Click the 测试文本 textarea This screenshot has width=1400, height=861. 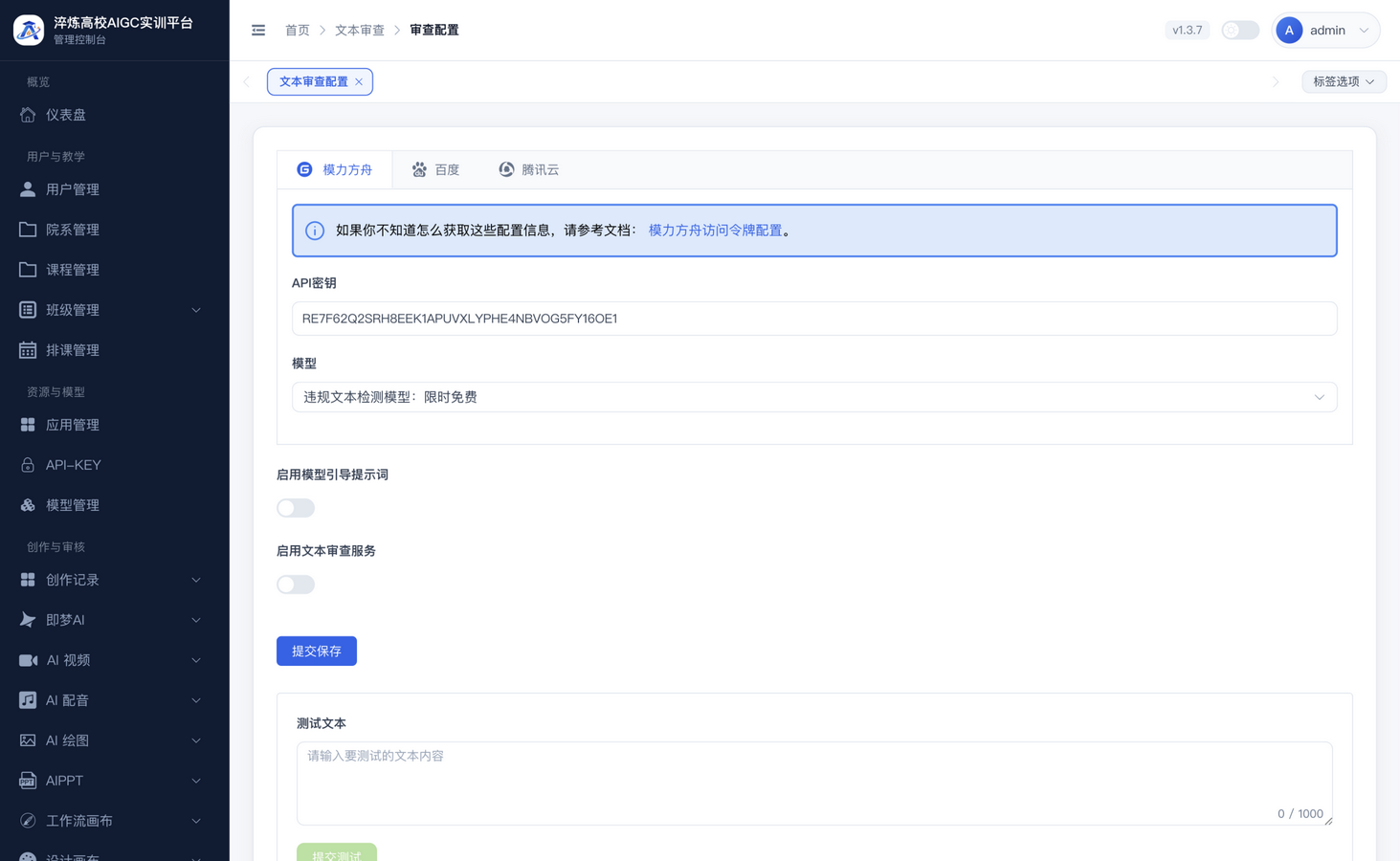[x=814, y=784]
